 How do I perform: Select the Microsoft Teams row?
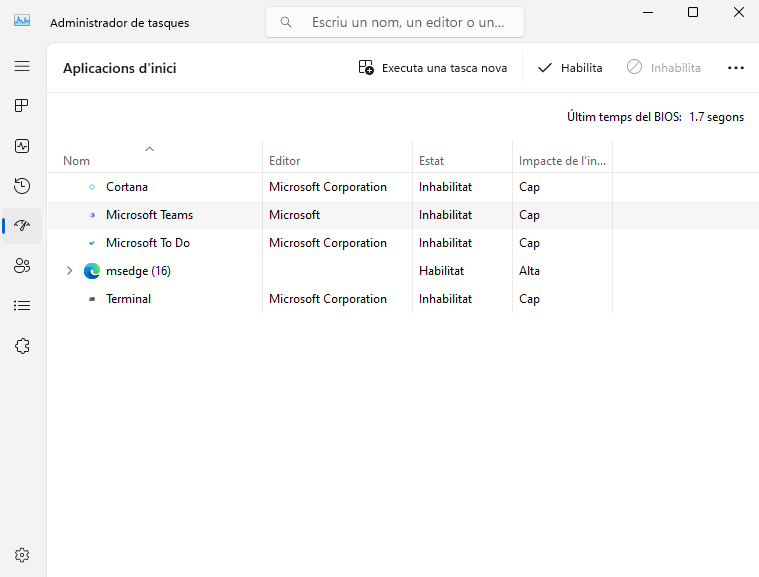(149, 215)
